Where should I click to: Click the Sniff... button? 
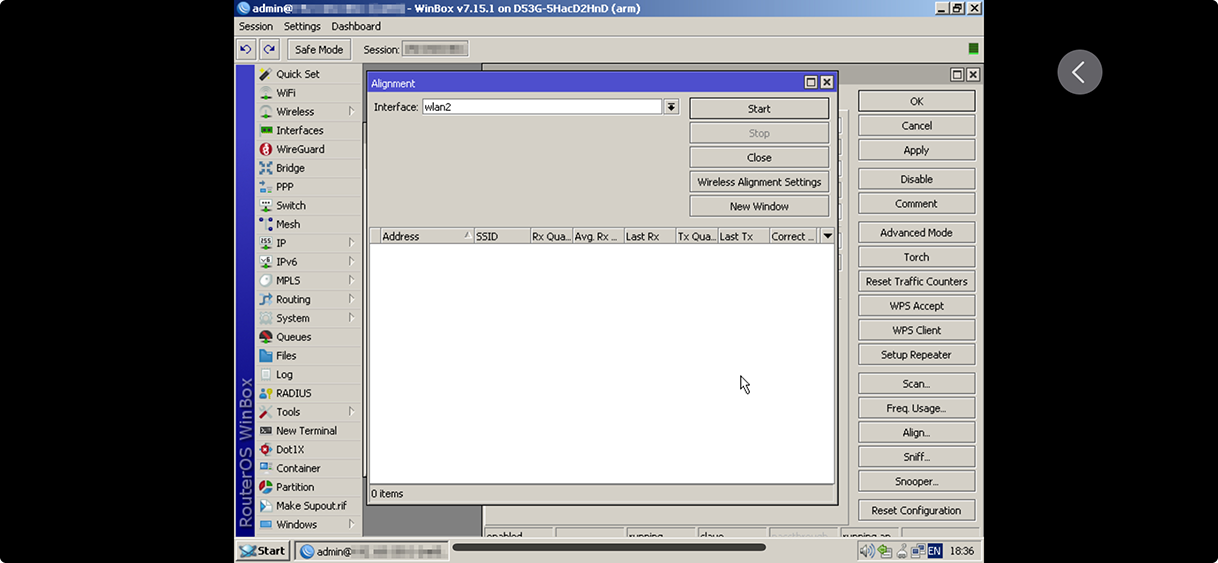pyautogui.click(x=916, y=457)
